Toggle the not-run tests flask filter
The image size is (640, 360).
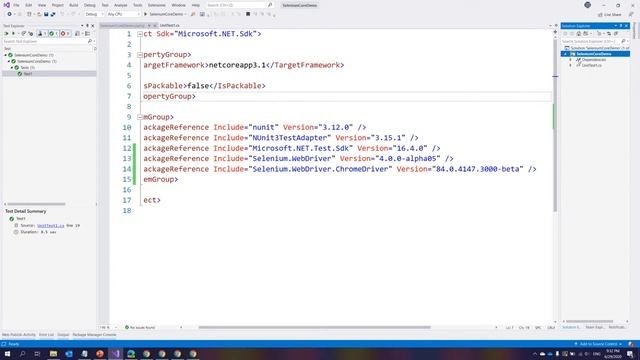(x=41, y=33)
